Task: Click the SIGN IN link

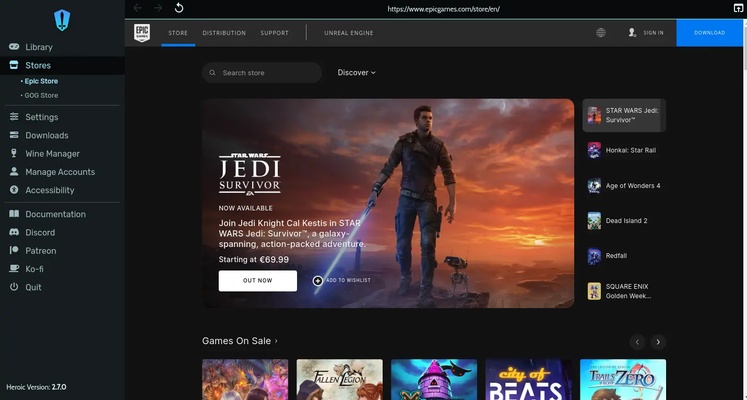Action: coord(653,33)
